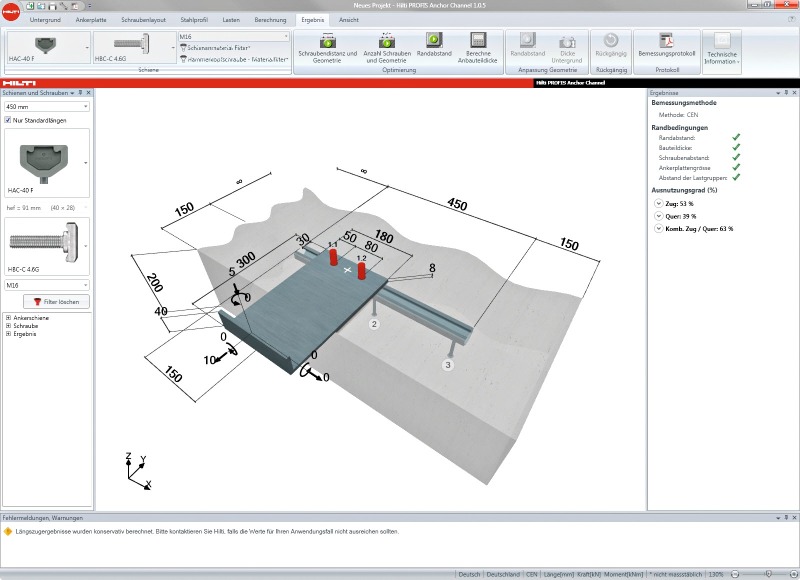Open HAC-40 F ribbon gallery dropdown

click(87, 47)
